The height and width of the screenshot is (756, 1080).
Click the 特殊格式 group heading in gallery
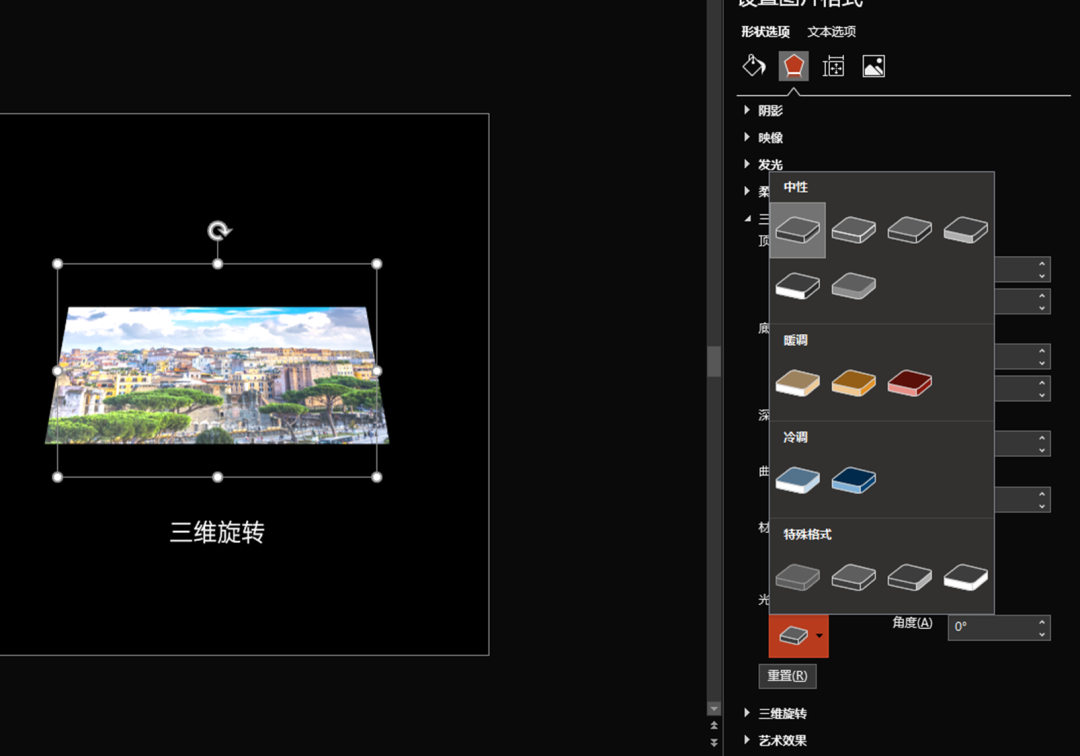click(808, 534)
